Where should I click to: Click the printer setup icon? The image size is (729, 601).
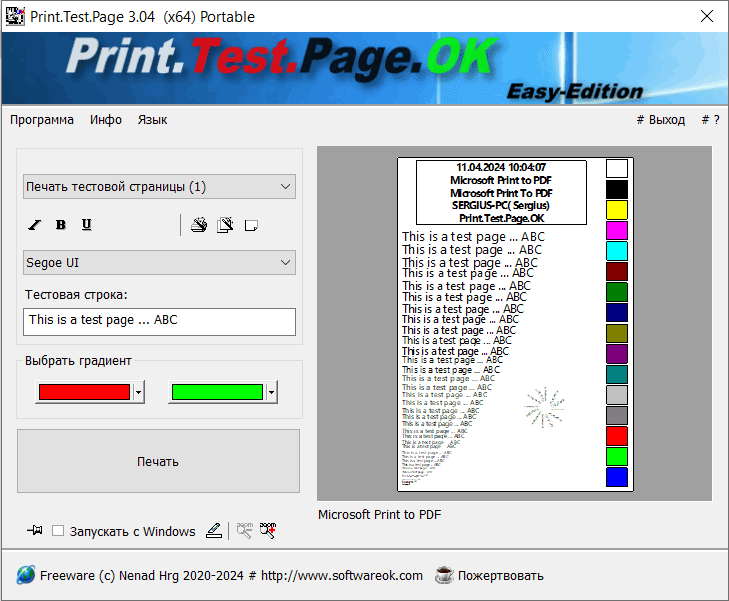[x=199, y=225]
